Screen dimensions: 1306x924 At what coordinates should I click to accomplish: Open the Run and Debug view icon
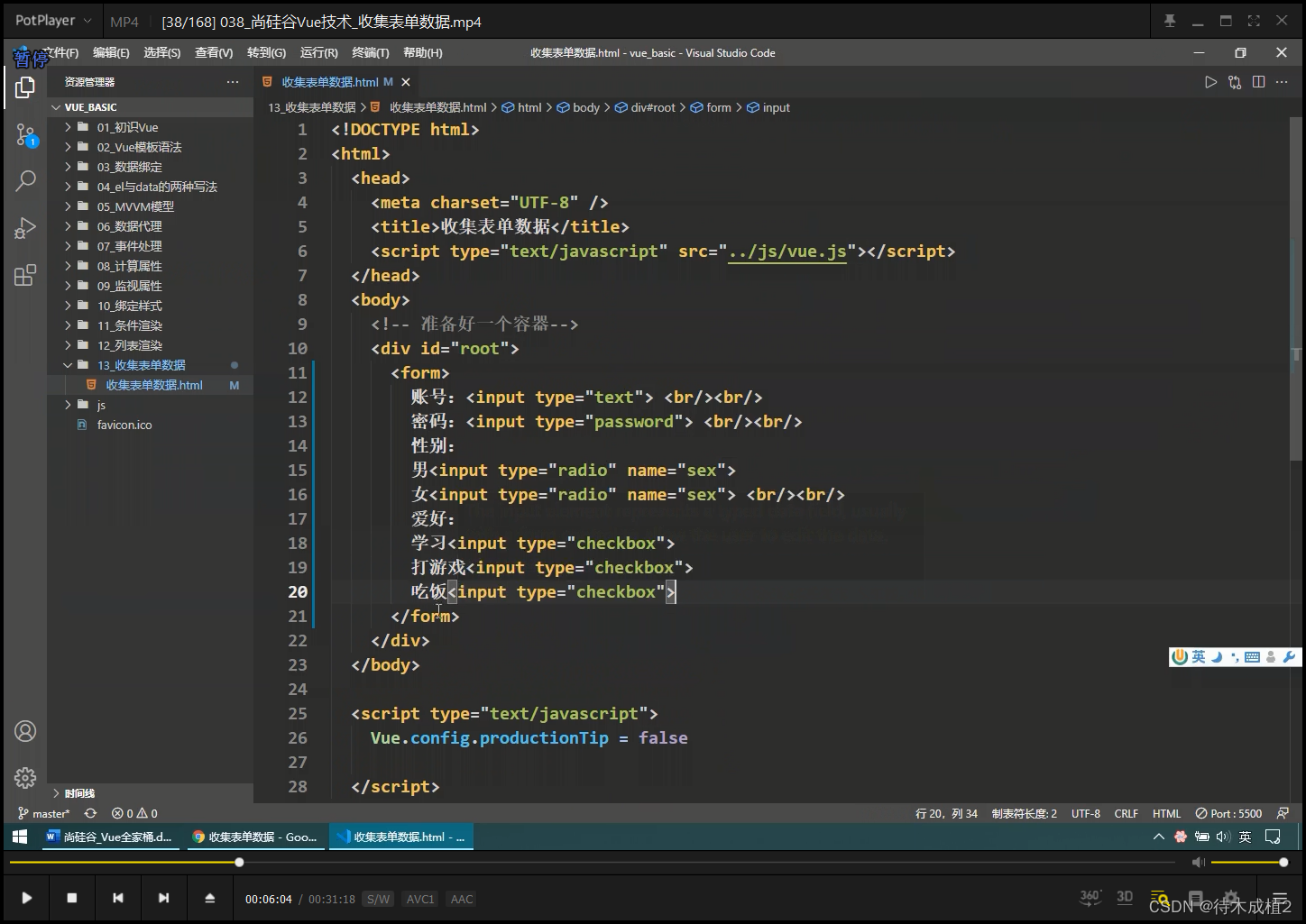(25, 228)
